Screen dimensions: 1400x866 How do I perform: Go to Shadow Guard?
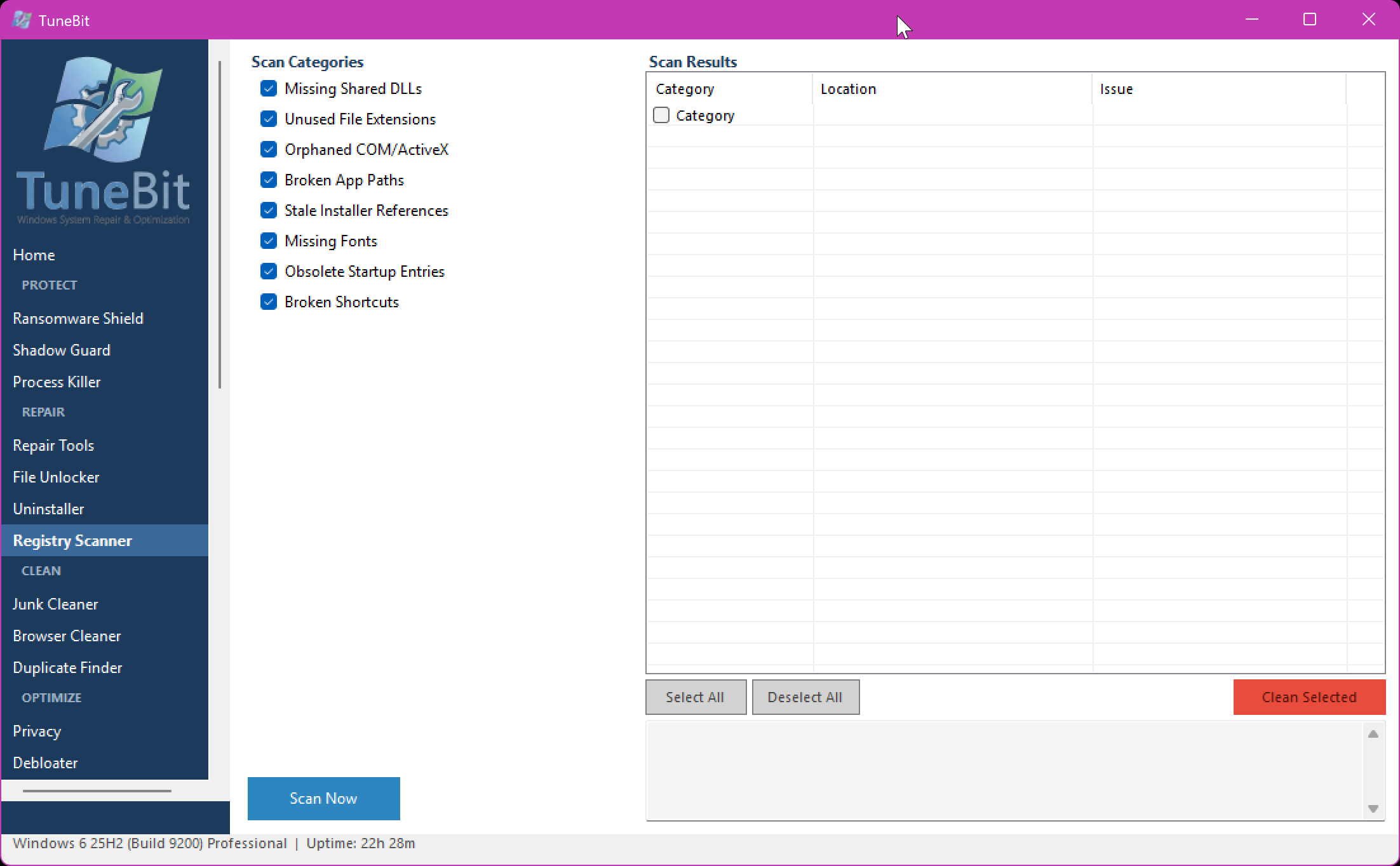(104, 350)
